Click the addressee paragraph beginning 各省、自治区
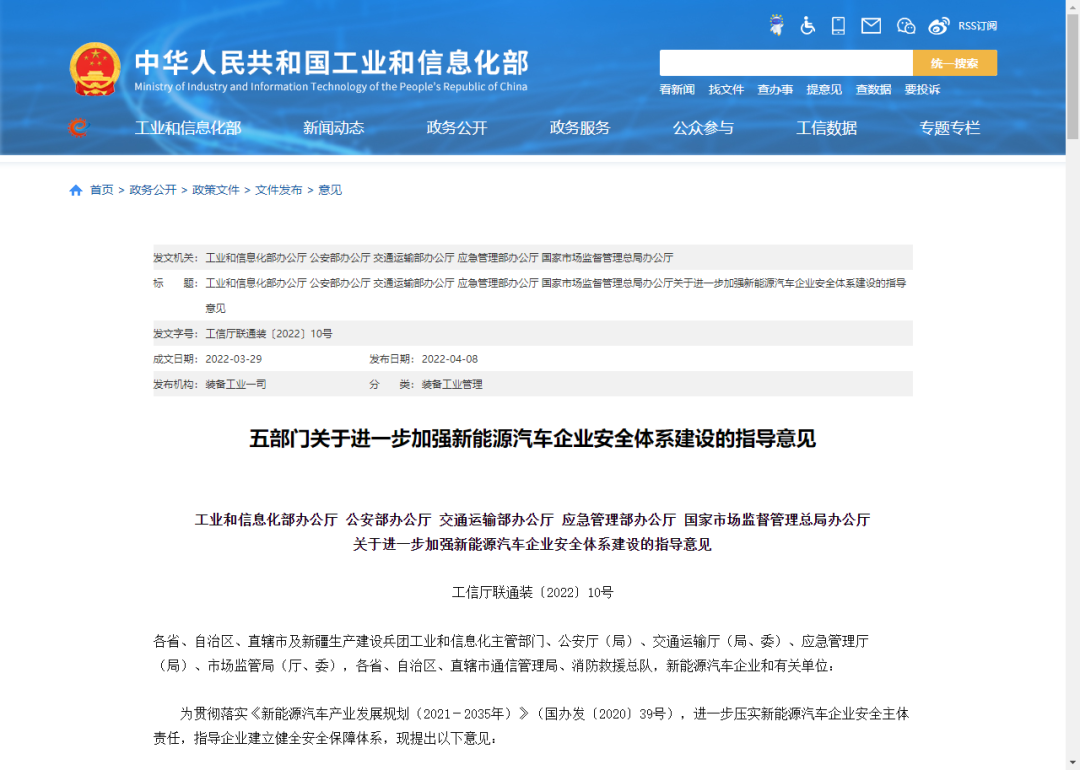The image size is (1080, 770). click(511, 654)
